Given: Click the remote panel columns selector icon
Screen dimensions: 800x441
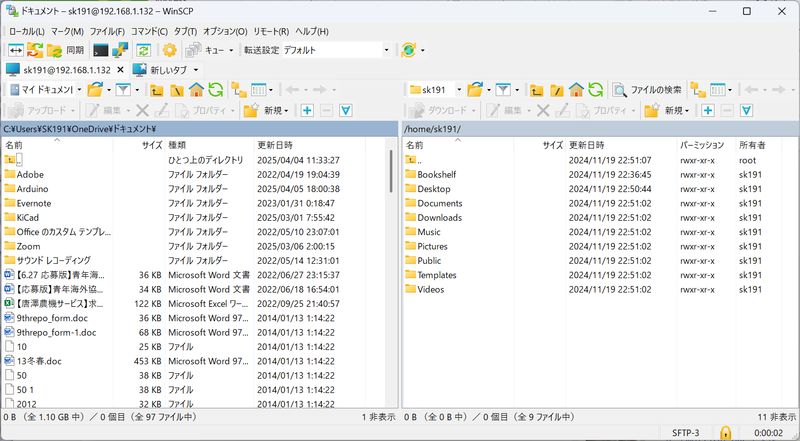Looking at the screenshot, I should tap(718, 90).
